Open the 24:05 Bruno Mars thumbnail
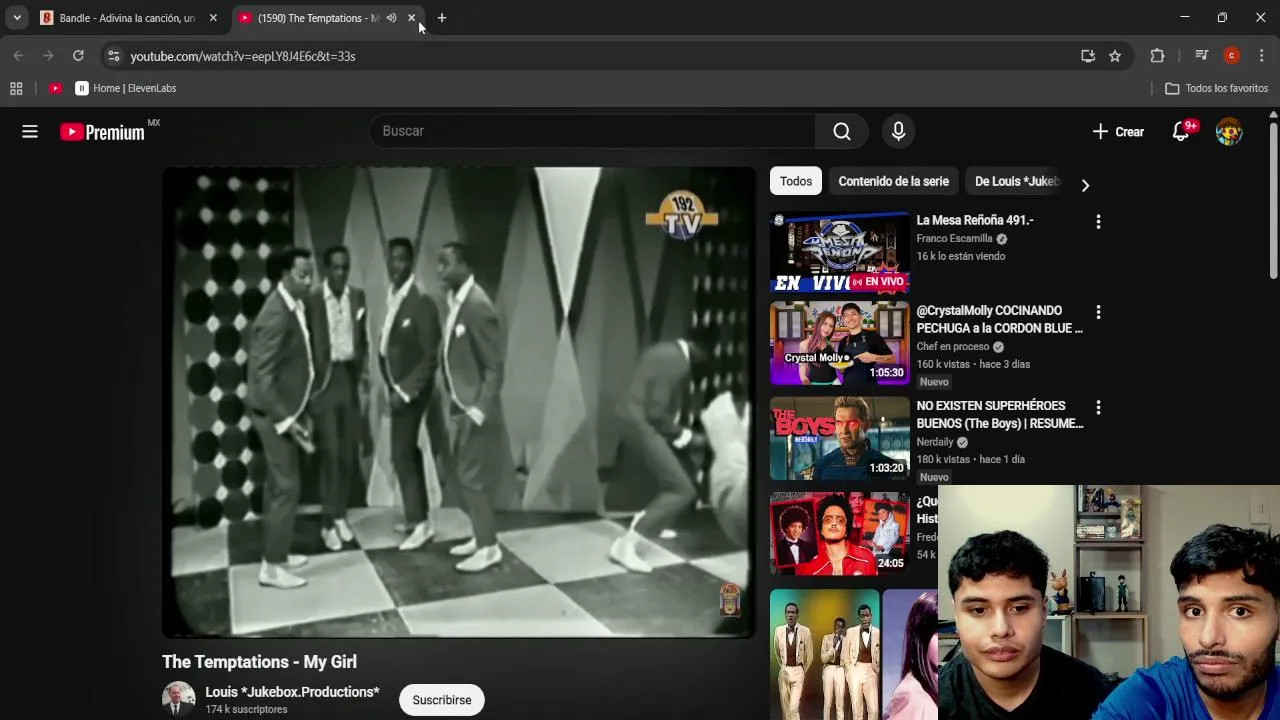The image size is (1280, 720). pos(840,534)
